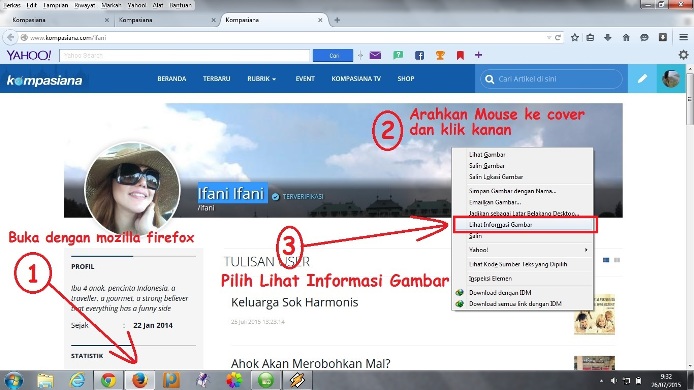This screenshot has width=694, height=390.
Task: Click the Firefox home icon
Action: [626, 38]
